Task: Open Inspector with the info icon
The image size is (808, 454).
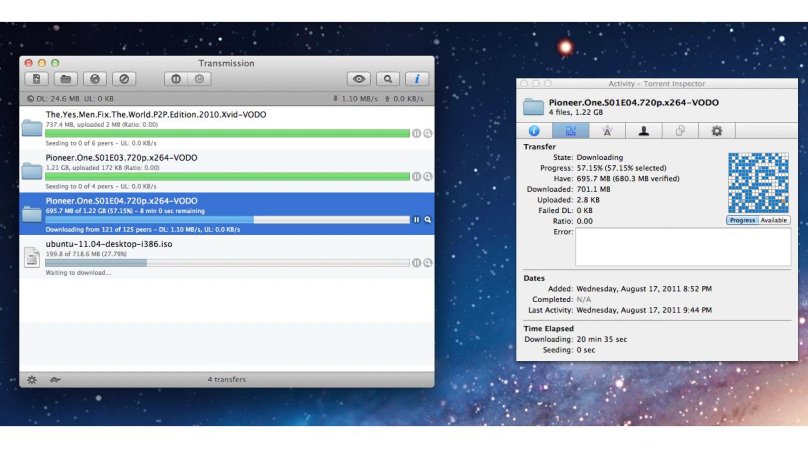Action: point(416,79)
